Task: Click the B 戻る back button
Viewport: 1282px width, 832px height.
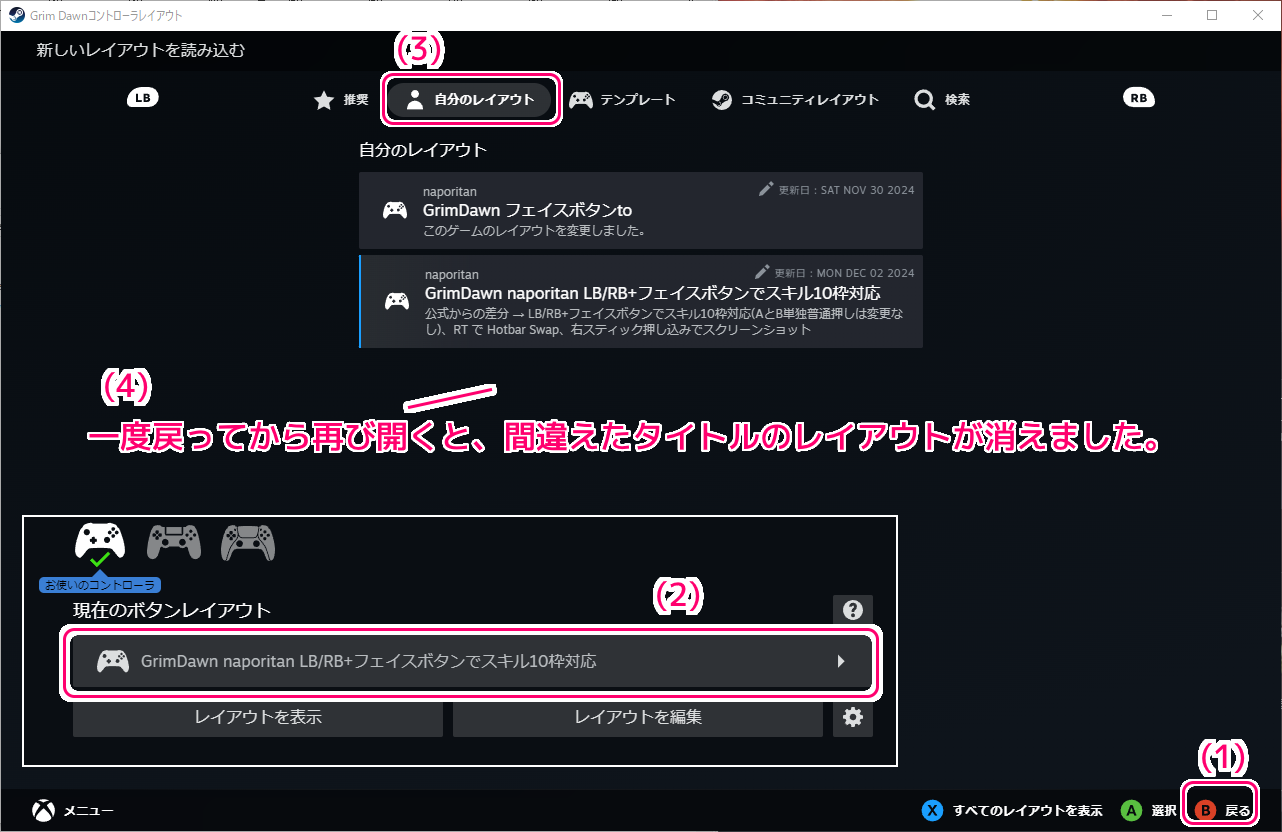Action: (1222, 810)
